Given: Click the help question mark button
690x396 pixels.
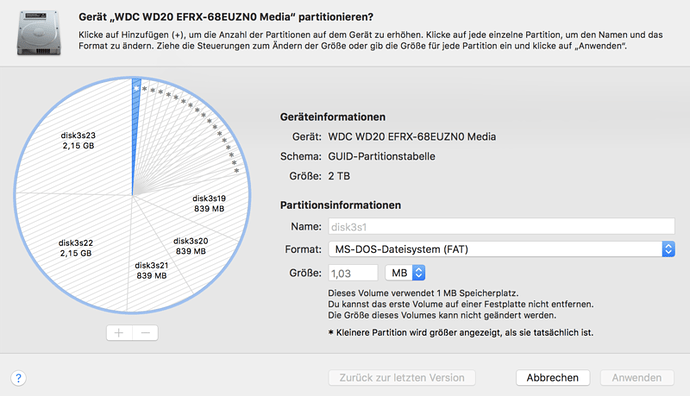Looking at the screenshot, I should 18,378.
